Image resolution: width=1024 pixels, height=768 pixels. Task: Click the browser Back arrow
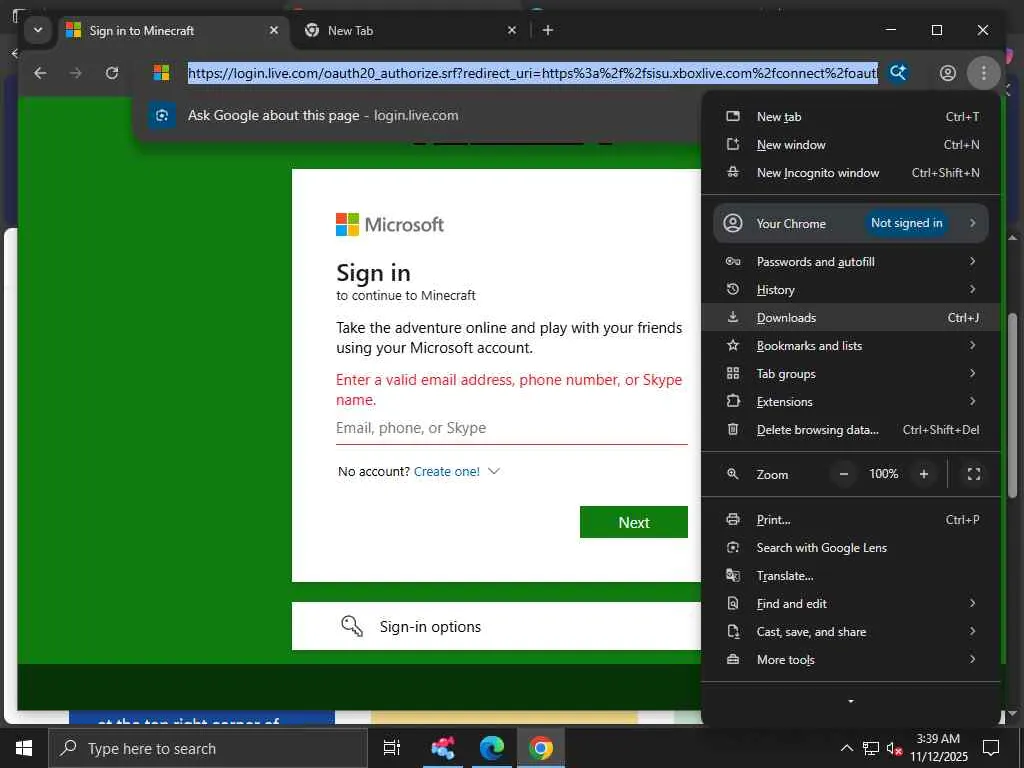pyautogui.click(x=40, y=73)
